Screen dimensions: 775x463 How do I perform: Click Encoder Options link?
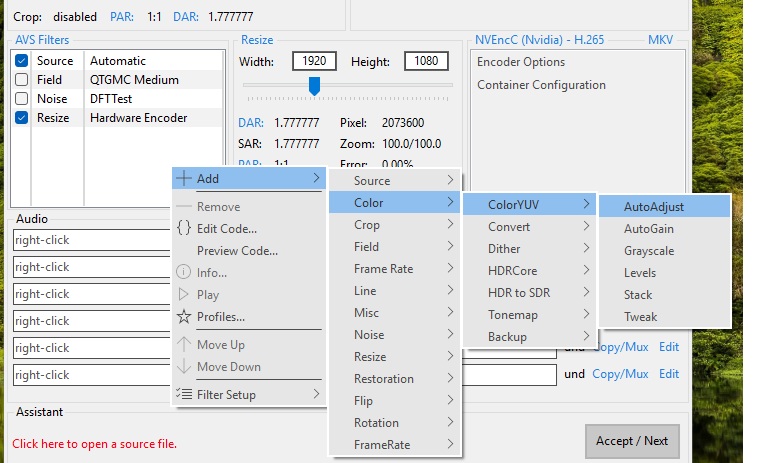tap(520, 62)
